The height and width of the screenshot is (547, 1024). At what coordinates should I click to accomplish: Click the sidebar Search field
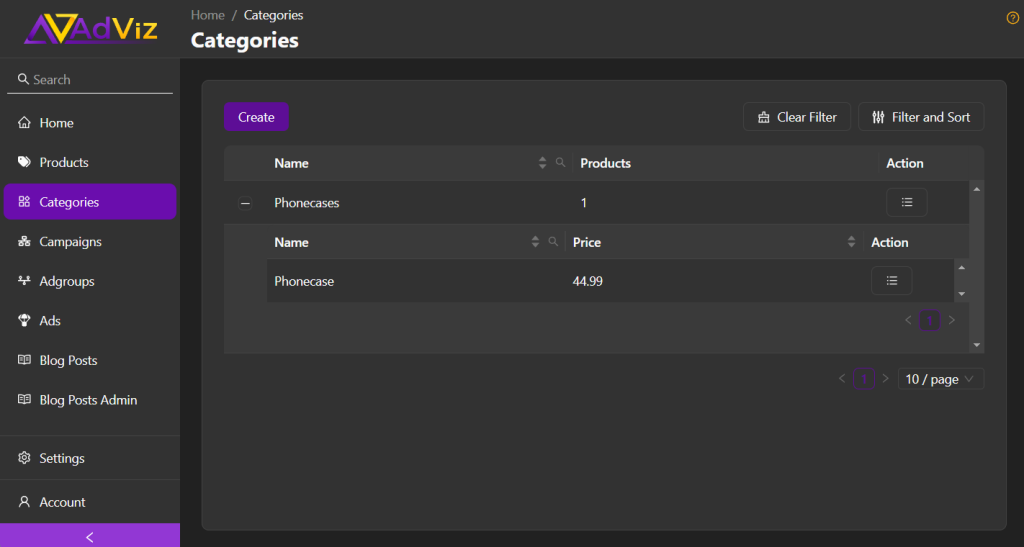click(90, 79)
